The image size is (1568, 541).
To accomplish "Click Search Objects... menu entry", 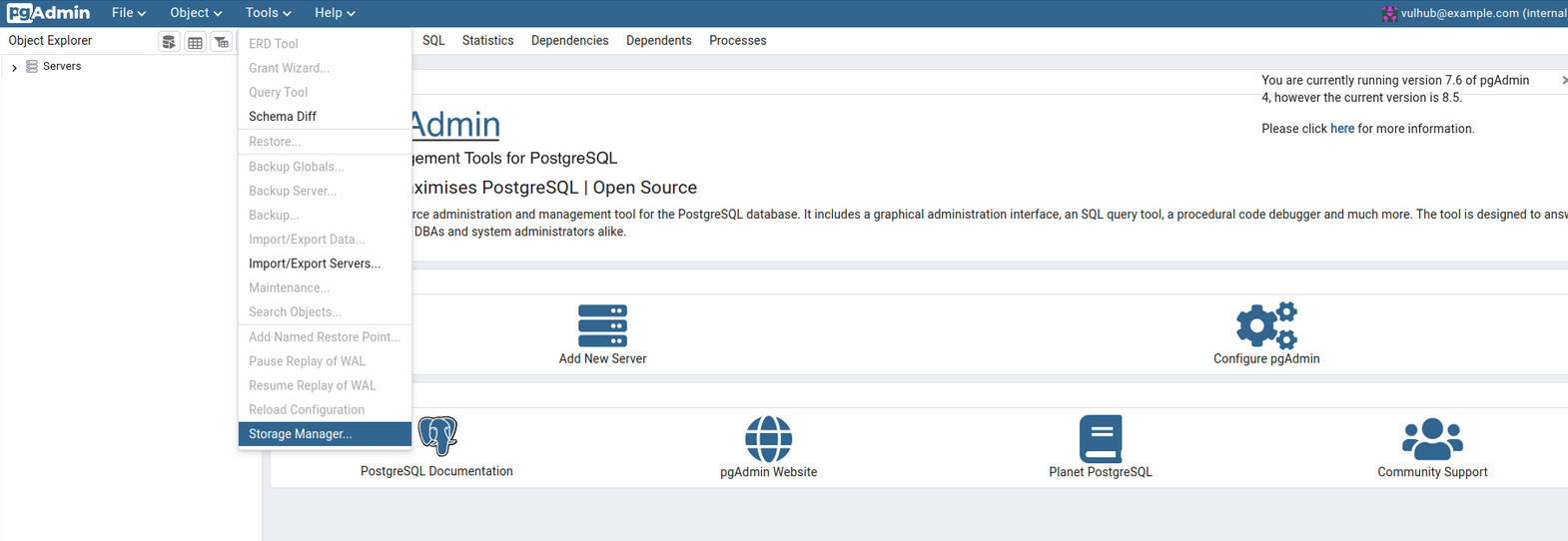I will point(325,312).
